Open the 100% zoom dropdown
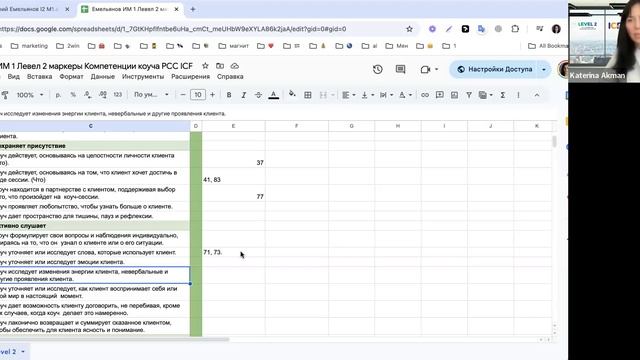Image resolution: width=640 pixels, height=360 pixels. (29, 95)
